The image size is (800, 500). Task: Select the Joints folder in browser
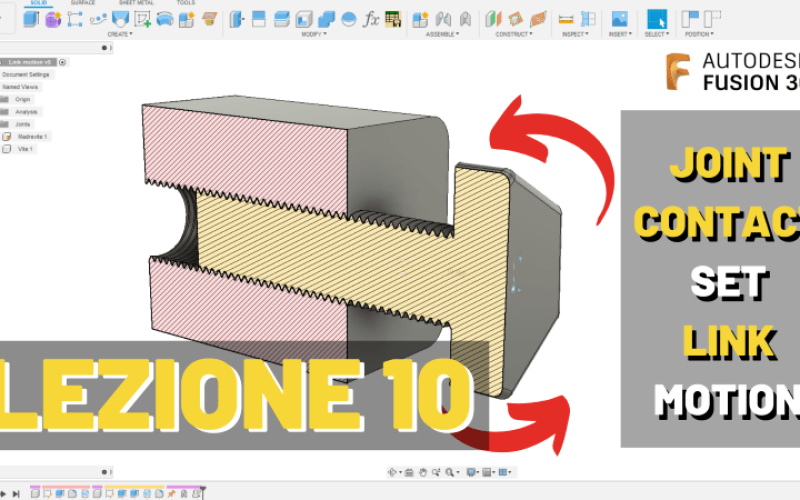tap(22, 124)
